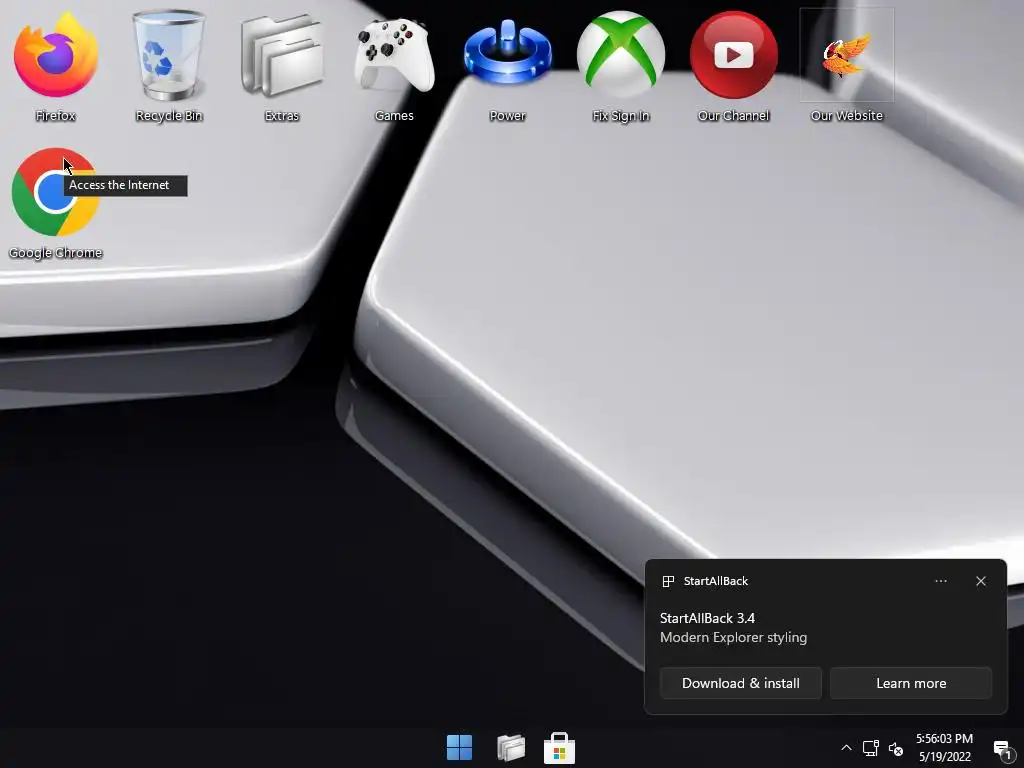The height and width of the screenshot is (768, 1024).
Task: Click the StartAllBack app icon in the notification header
Action: 668,581
